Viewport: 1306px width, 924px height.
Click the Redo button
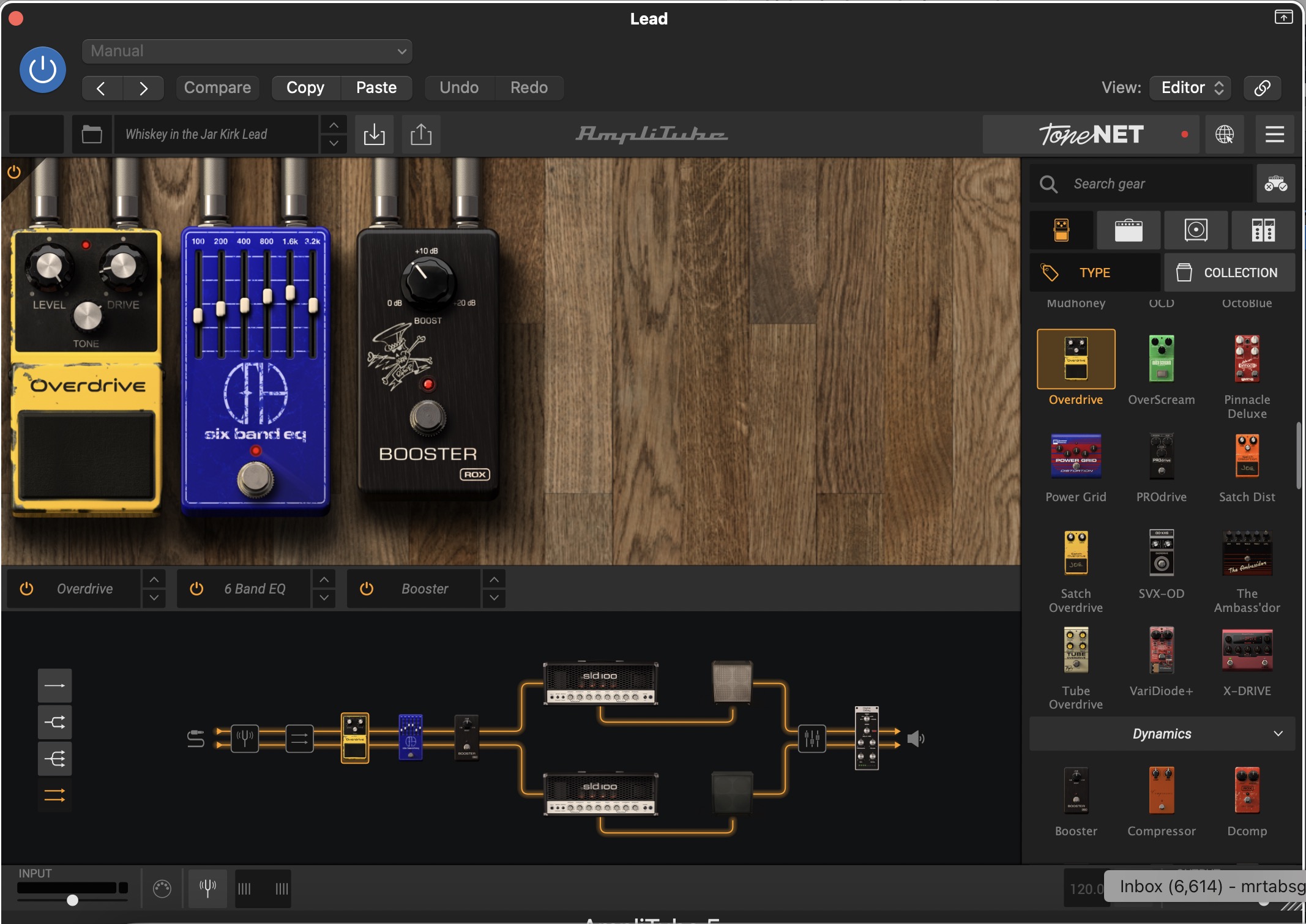click(x=529, y=88)
